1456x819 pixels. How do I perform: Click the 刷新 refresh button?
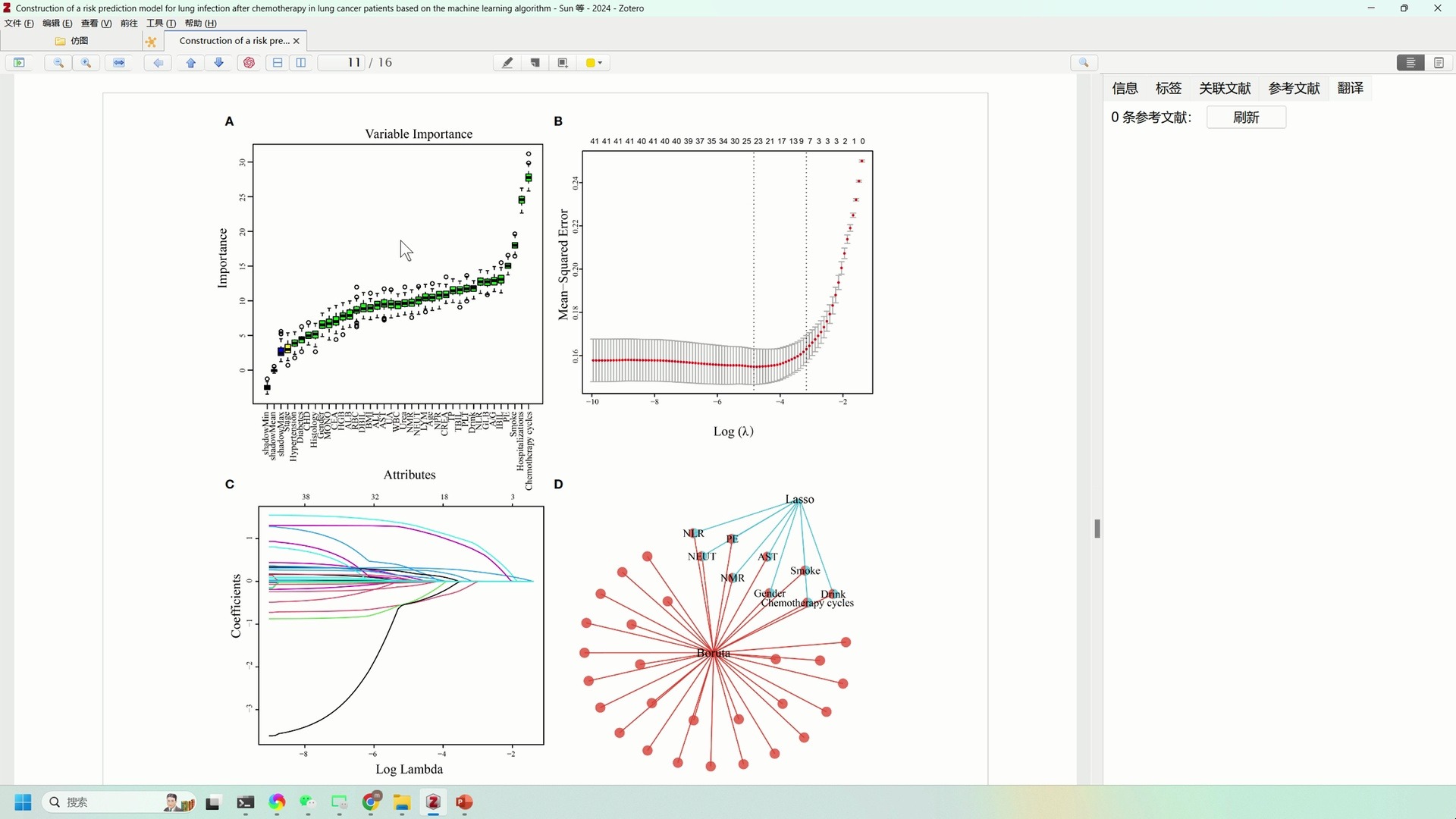(x=1246, y=118)
